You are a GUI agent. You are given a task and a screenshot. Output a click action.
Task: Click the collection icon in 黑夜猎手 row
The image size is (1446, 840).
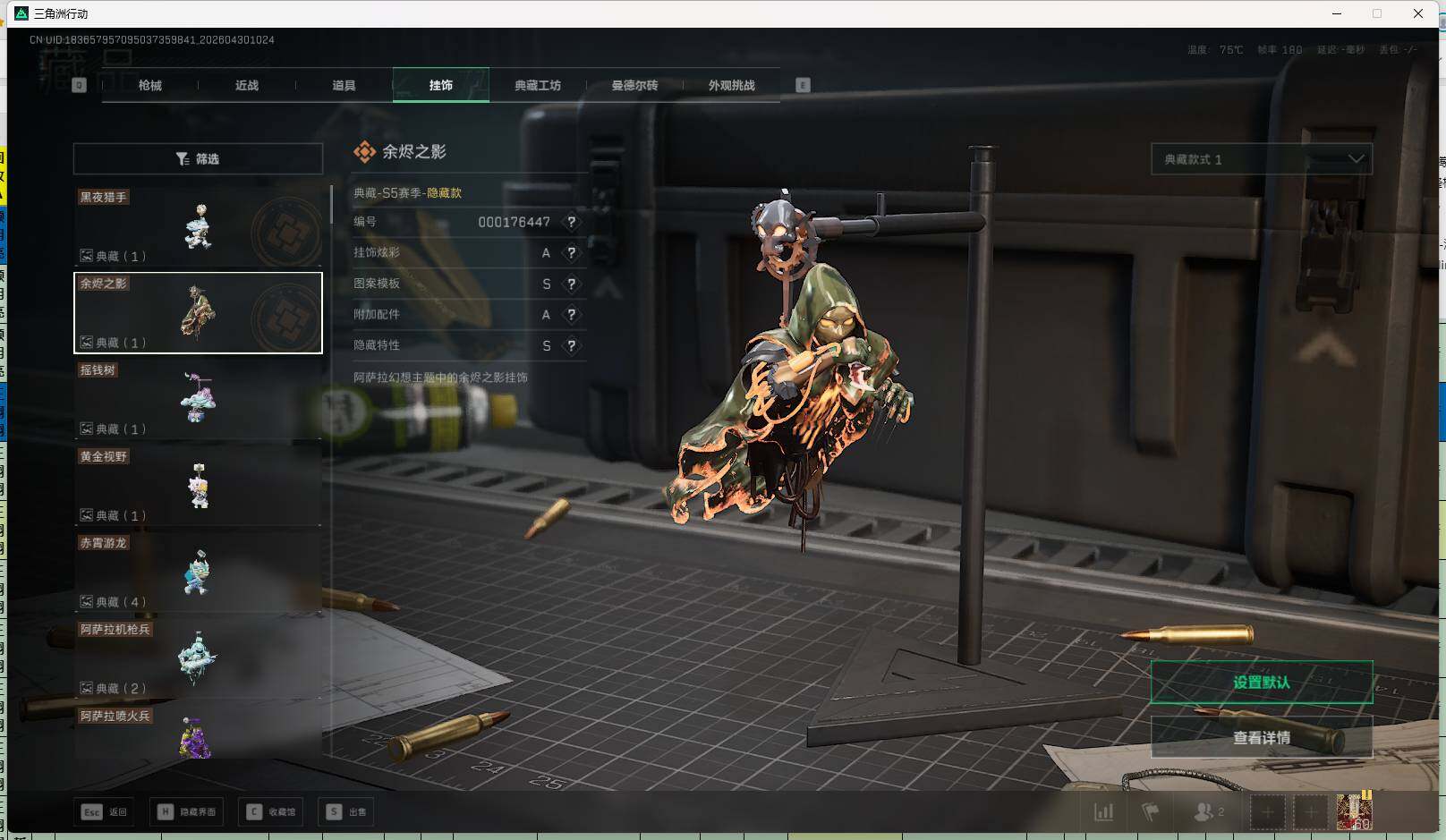coord(86,256)
